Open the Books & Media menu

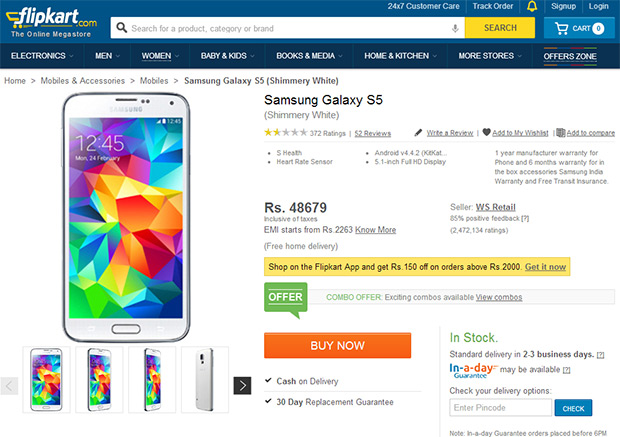310,56
